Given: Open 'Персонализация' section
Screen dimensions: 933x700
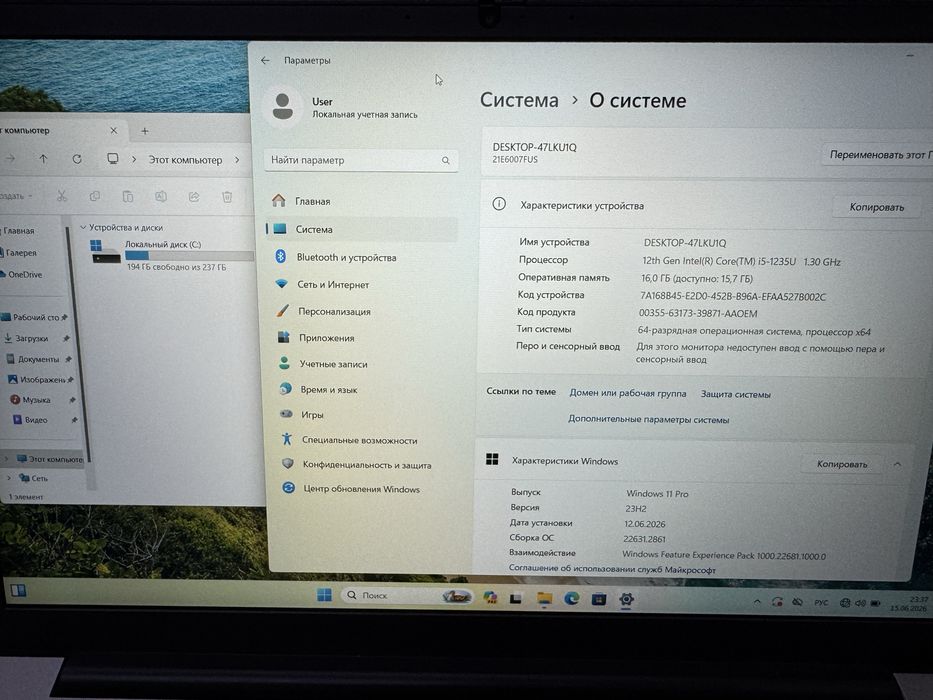Looking at the screenshot, I should 334,311.
